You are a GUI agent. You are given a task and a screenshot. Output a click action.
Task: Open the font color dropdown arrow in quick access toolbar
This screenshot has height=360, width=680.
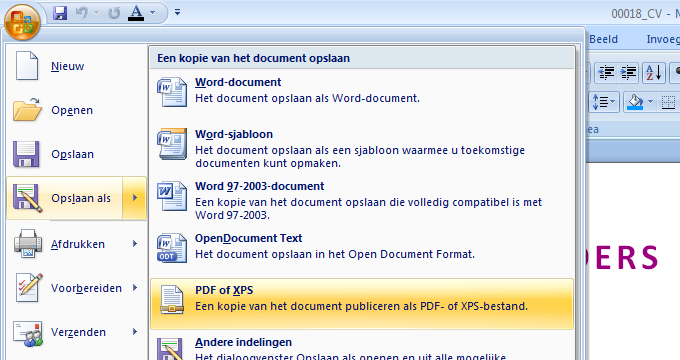pos(152,13)
